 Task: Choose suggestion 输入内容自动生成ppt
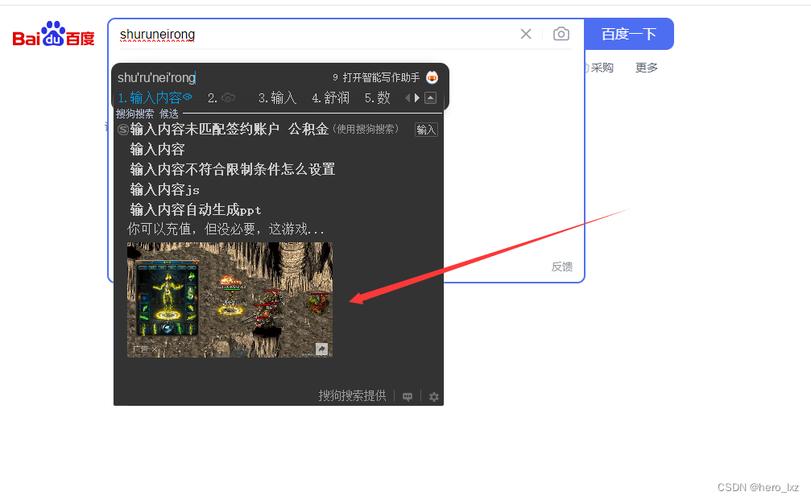click(x=196, y=210)
